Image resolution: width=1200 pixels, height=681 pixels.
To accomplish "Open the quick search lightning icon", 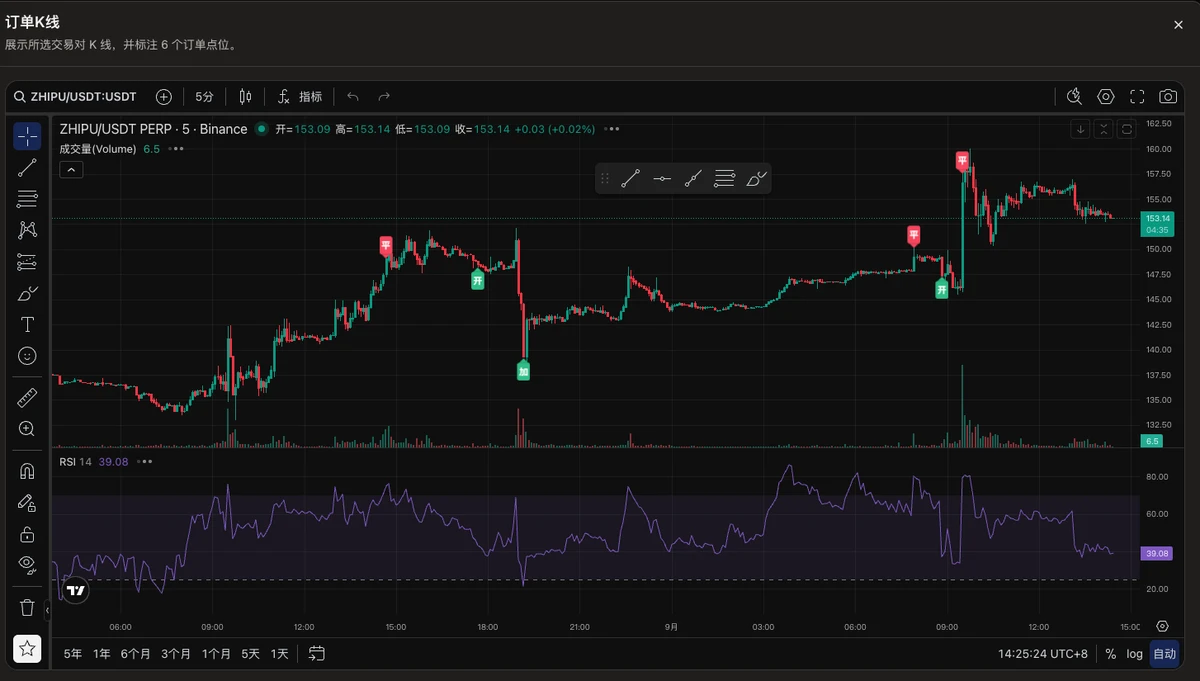I will pyautogui.click(x=1074, y=97).
